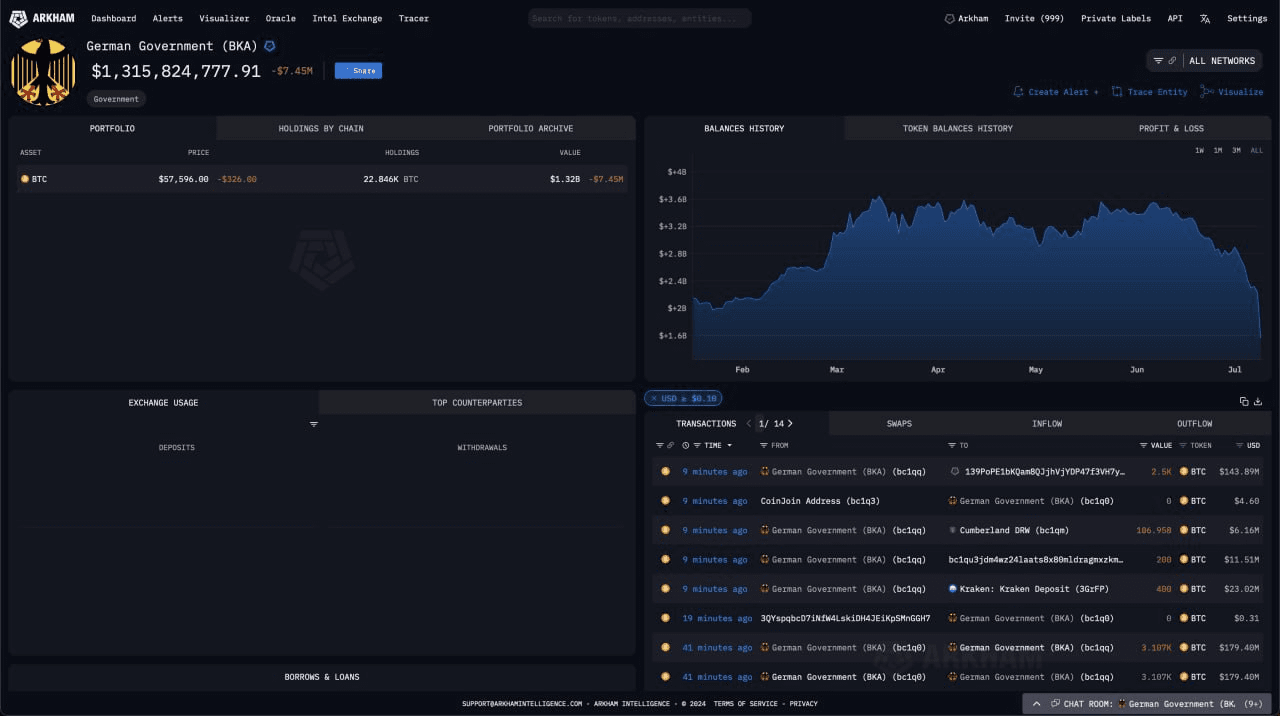Click the verified badge beside German Government (BKA)
Screen dimensions: 1280x716
[x=270, y=46]
